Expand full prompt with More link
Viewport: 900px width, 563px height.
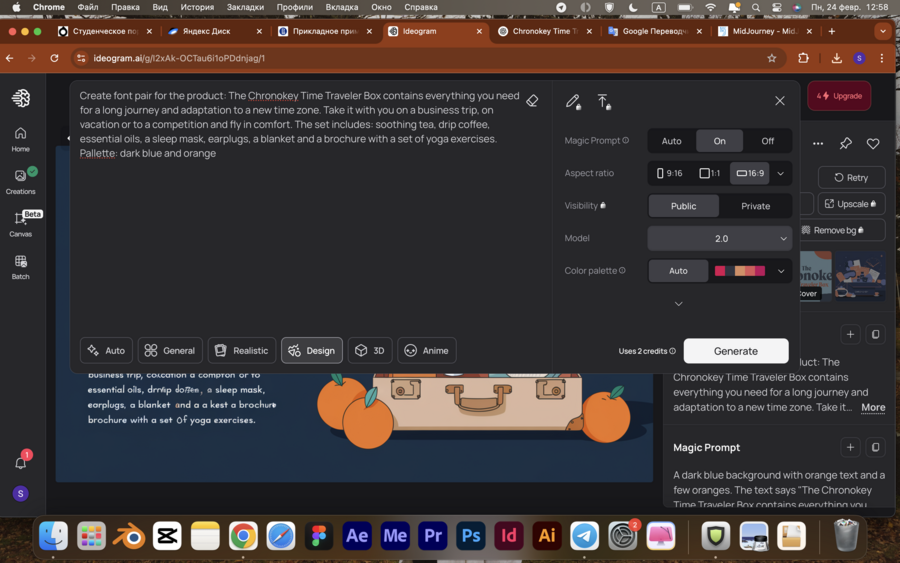coord(872,407)
